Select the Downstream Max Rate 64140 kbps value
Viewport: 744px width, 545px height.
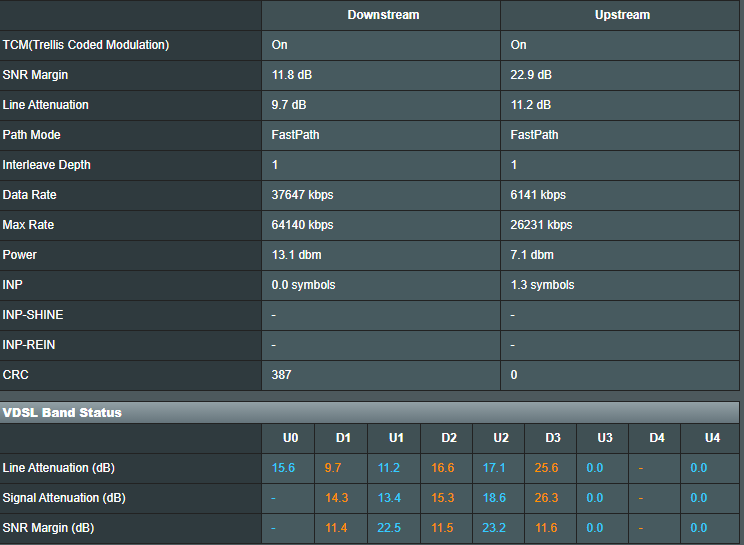(302, 225)
